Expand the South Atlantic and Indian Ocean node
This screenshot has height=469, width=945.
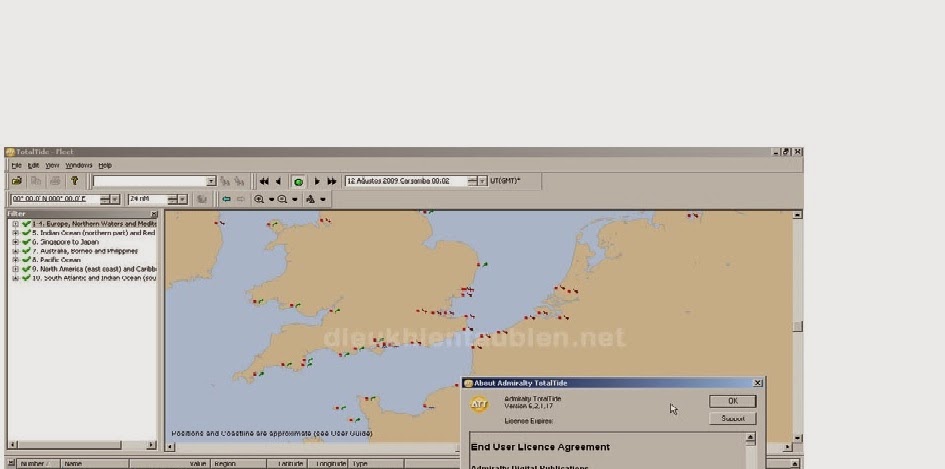pos(15,278)
